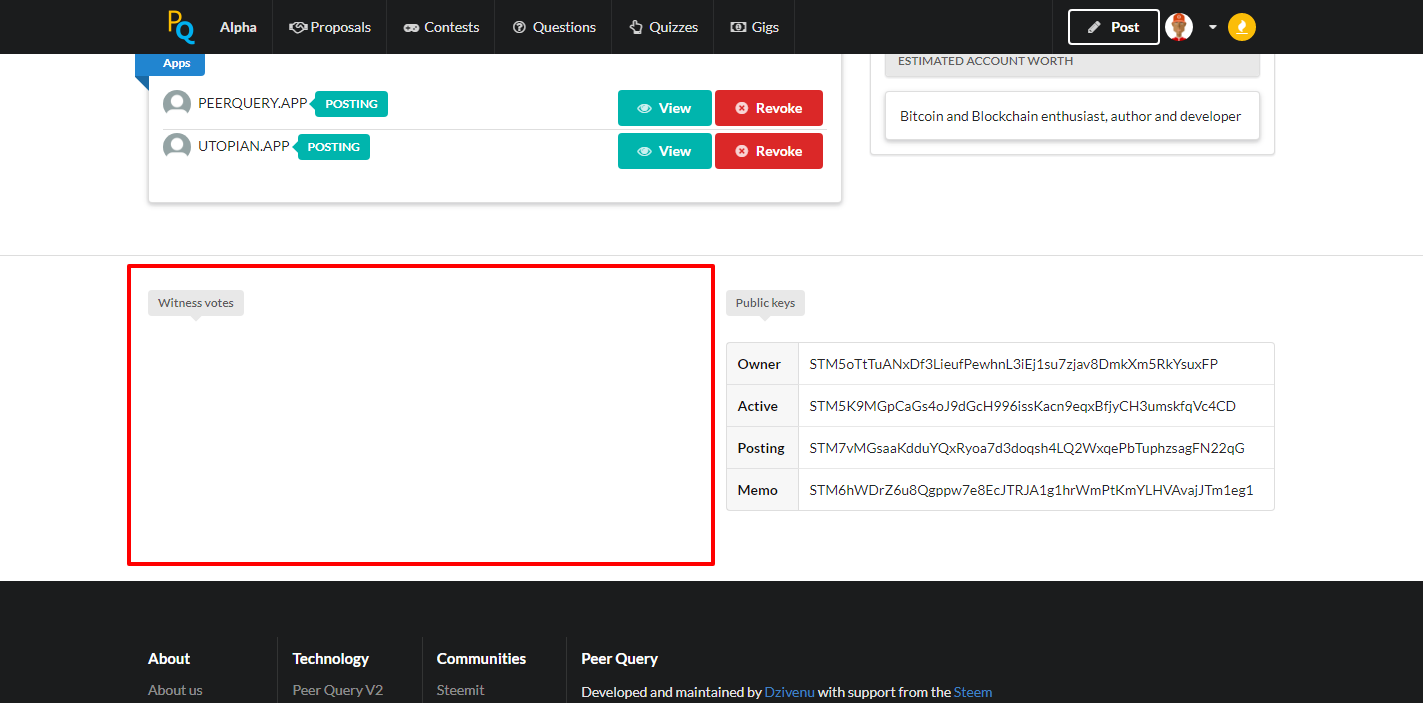Click UTOPIAN.APP name text
The width and height of the screenshot is (1423, 703).
pos(244,146)
